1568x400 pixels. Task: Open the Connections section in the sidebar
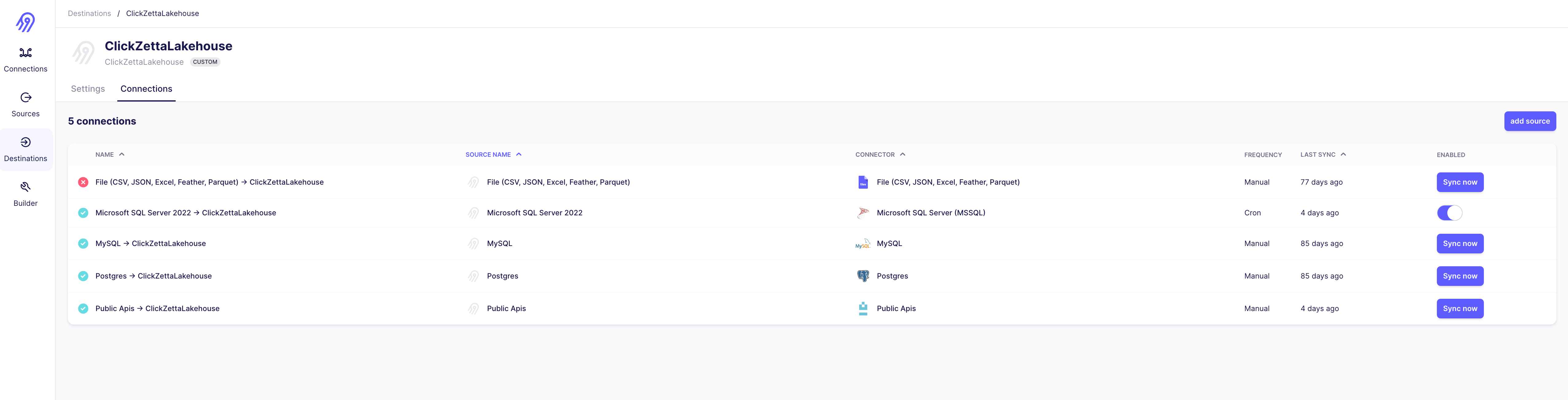pos(25,59)
